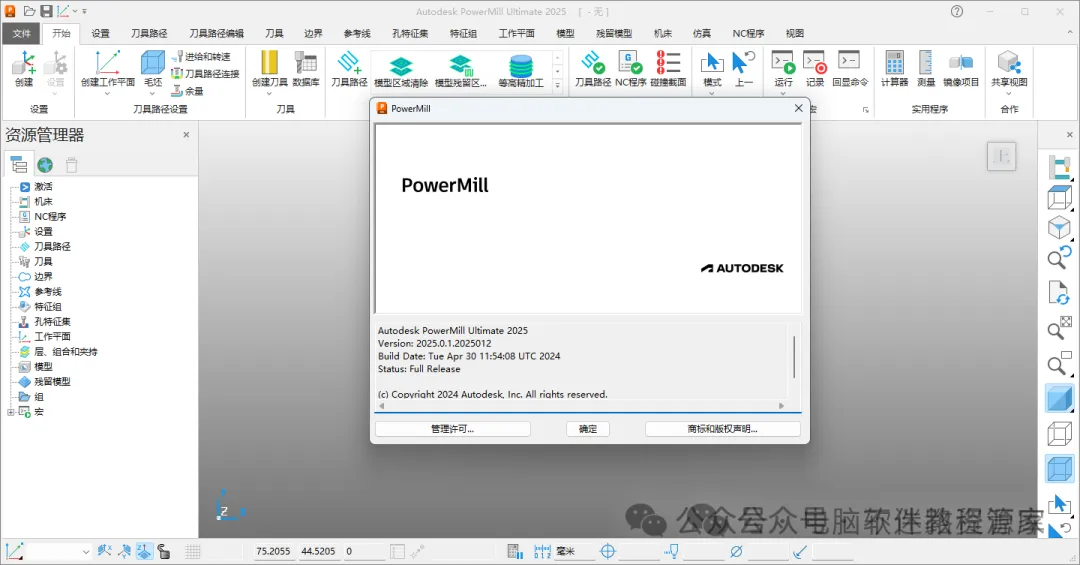This screenshot has height=565, width=1080.
Task: Open 刀具路径连接 toolpath connections
Action: coord(205,74)
